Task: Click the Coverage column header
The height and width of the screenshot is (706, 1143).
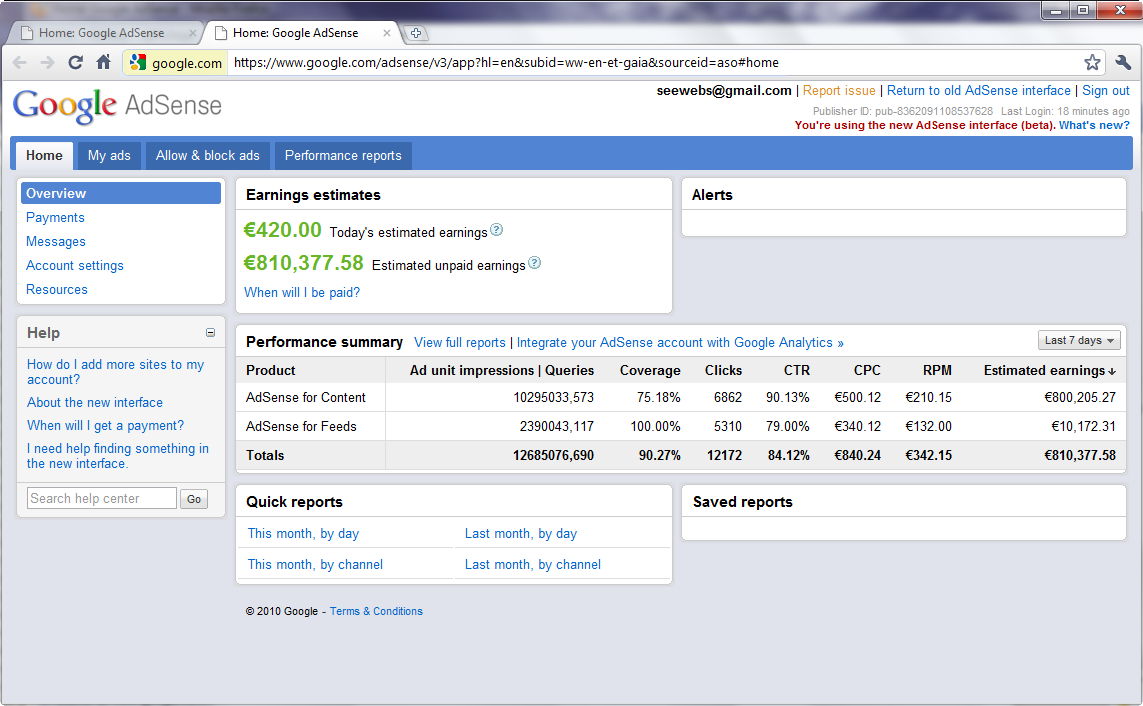Action: click(650, 370)
